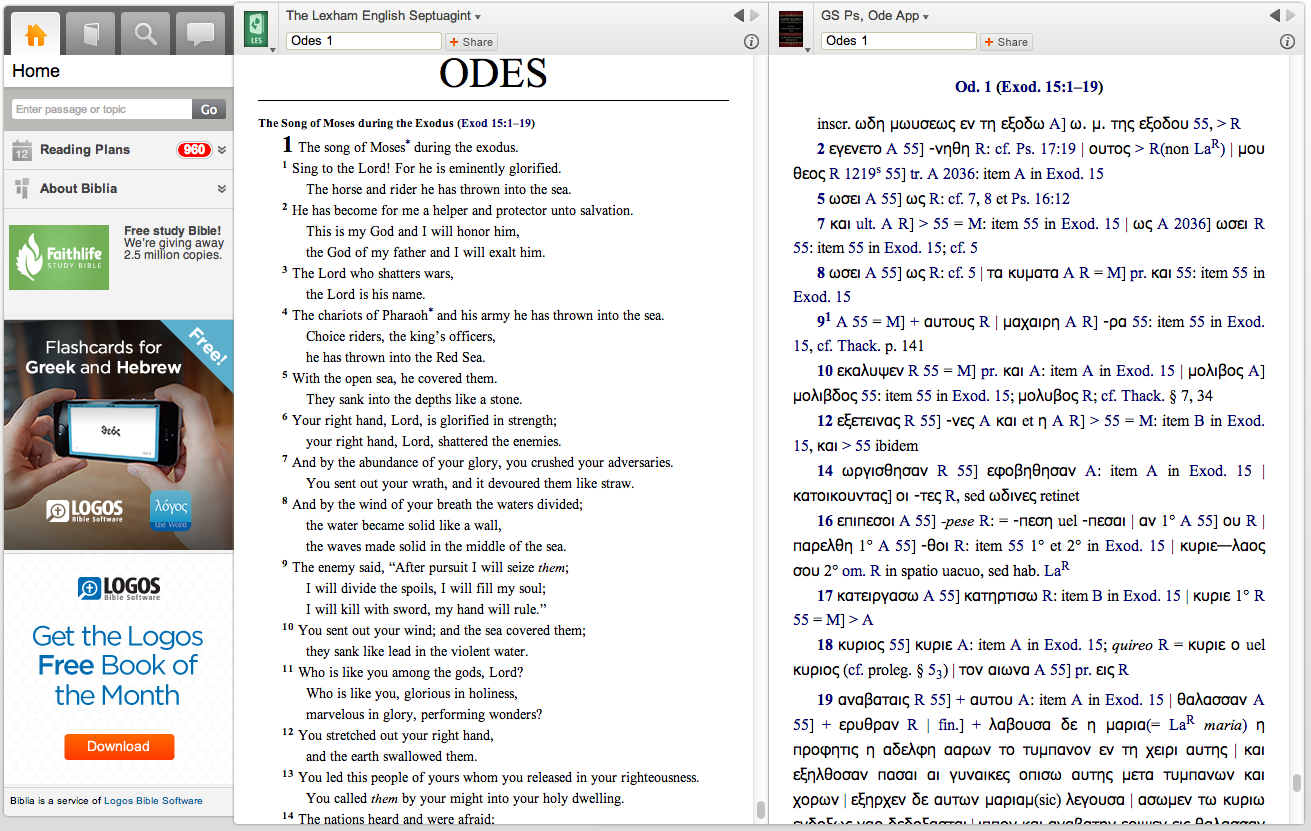Go to next page in right panel
The image size is (1311, 831).
tap(1291, 15)
